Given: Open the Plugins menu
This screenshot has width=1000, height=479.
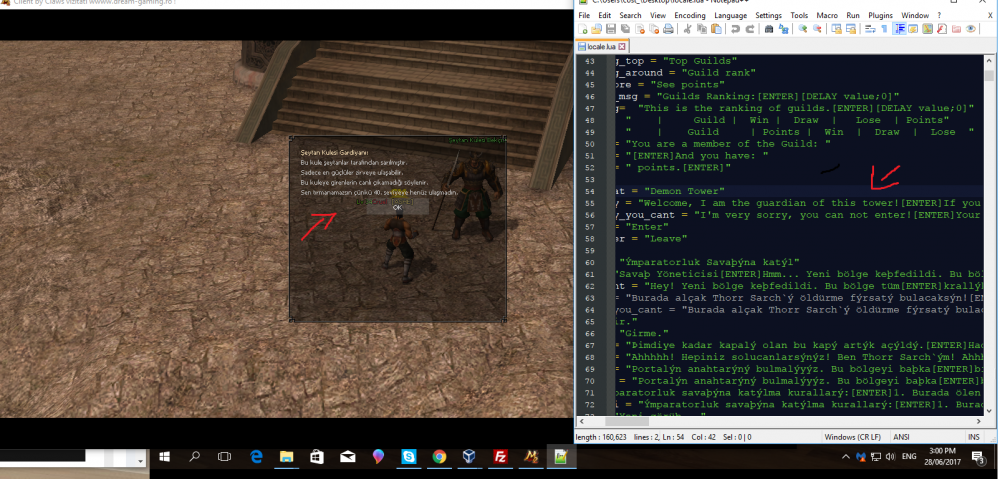Looking at the screenshot, I should 880,15.
